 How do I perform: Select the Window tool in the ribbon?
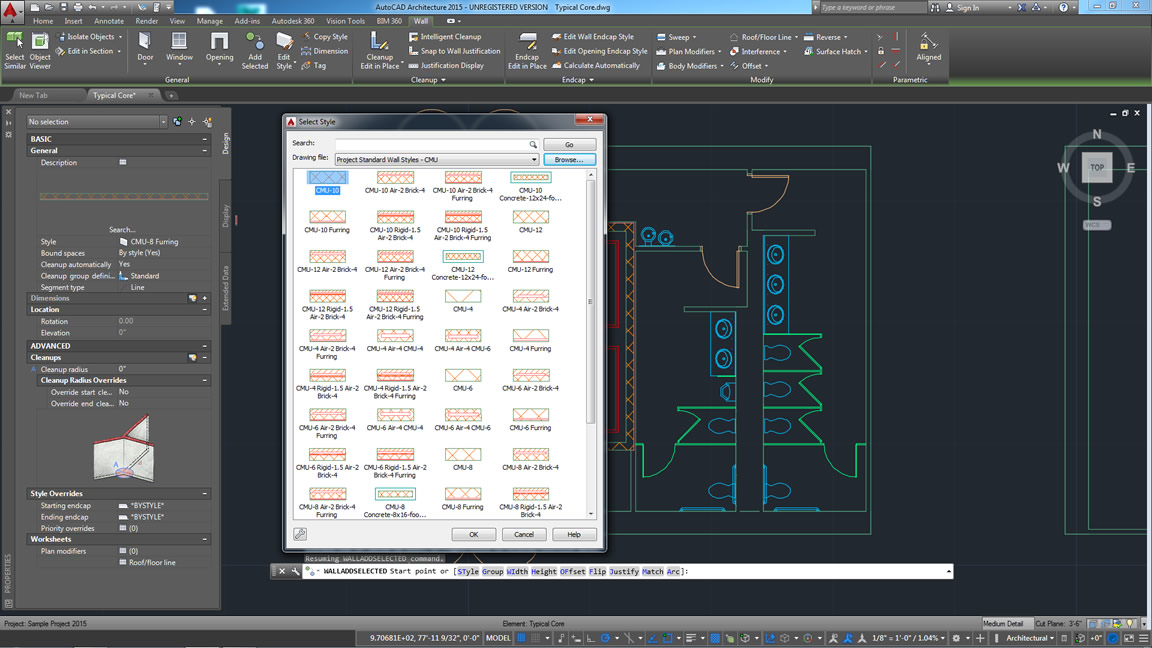point(179,48)
